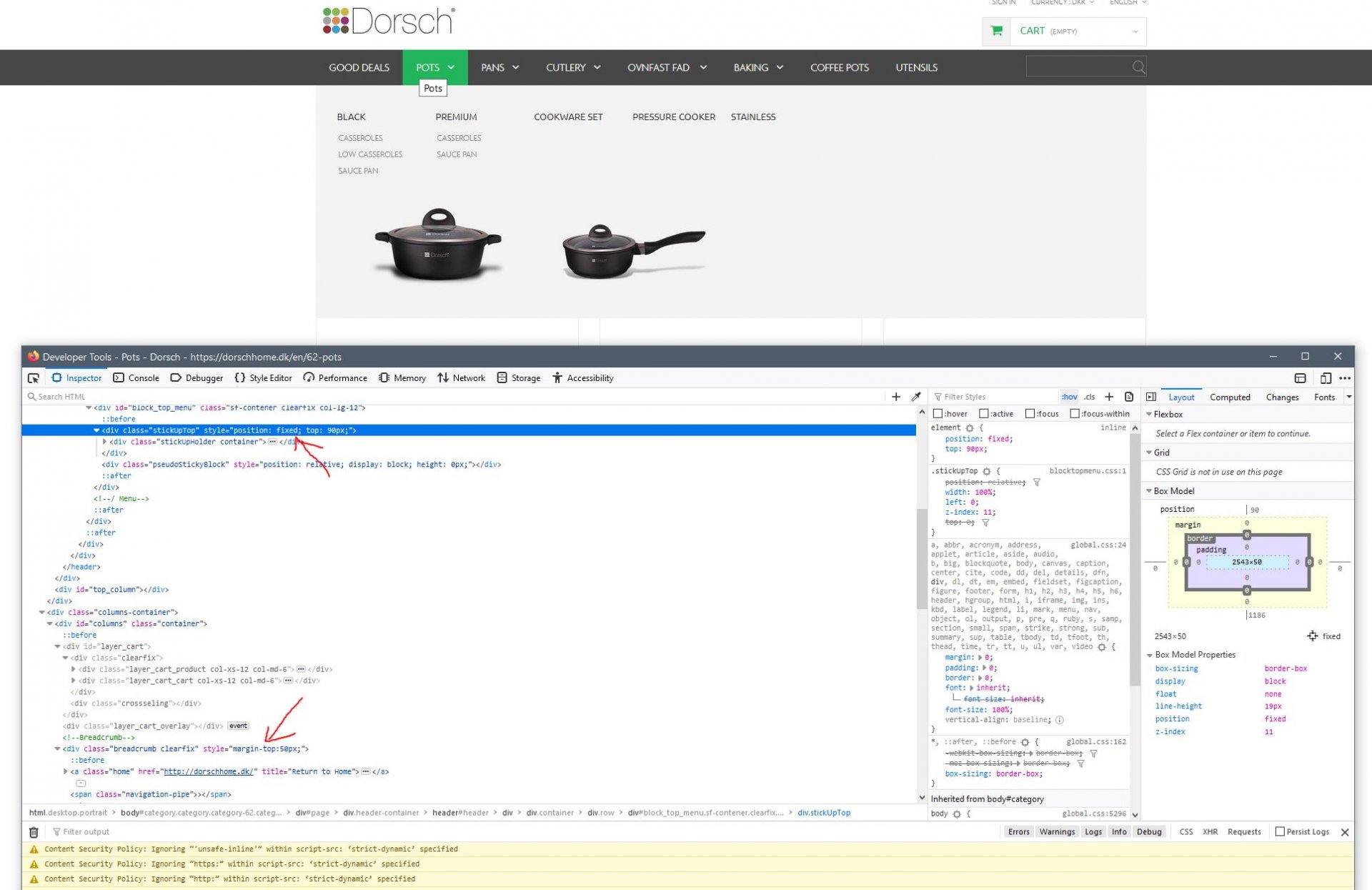1372x890 pixels.
Task: Enable the :hover pseudo-class checkbox
Action: [938, 414]
